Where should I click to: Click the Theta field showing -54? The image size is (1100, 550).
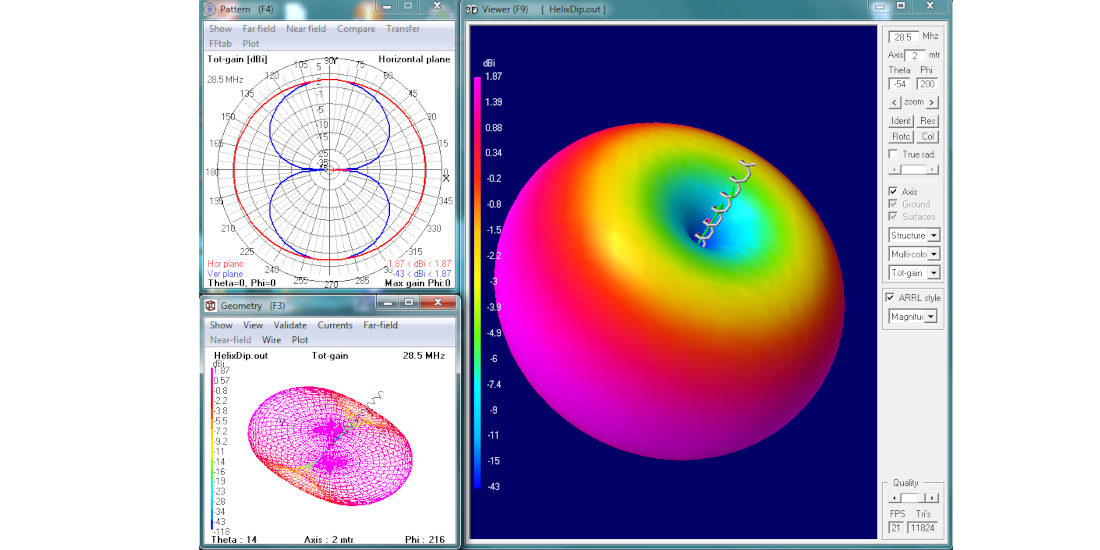pos(900,84)
